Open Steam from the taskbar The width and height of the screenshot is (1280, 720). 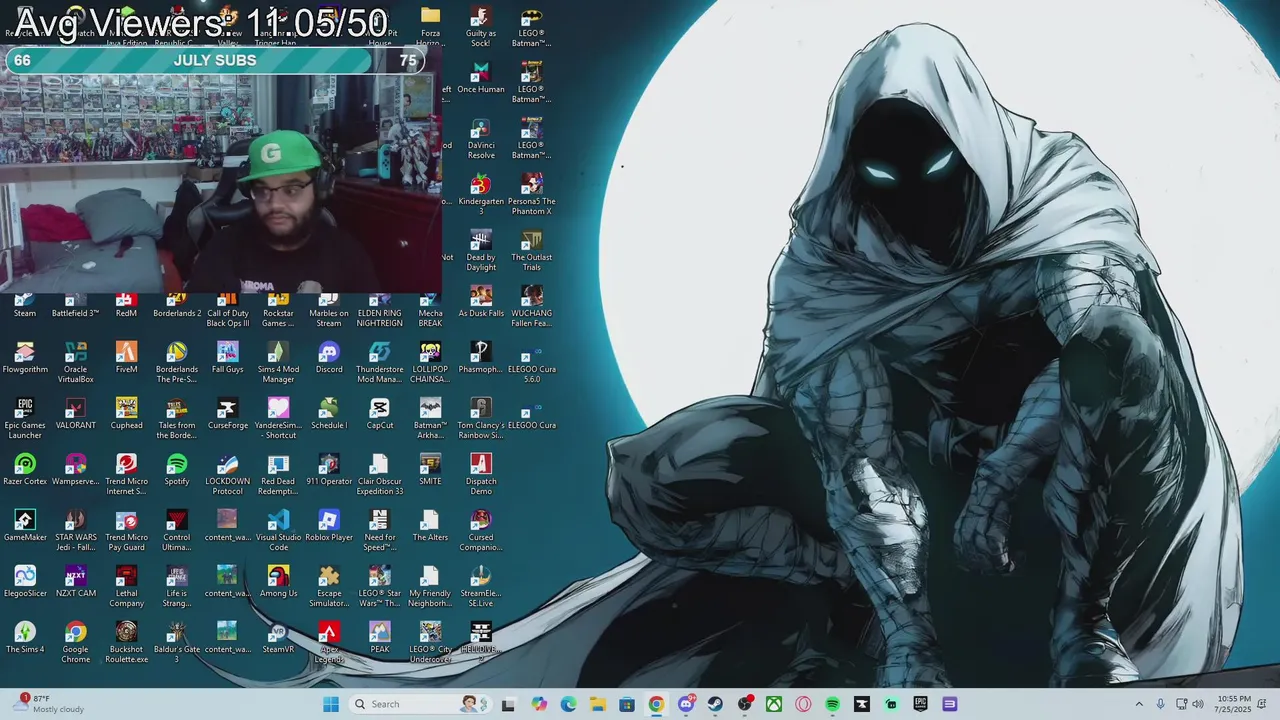pos(715,704)
